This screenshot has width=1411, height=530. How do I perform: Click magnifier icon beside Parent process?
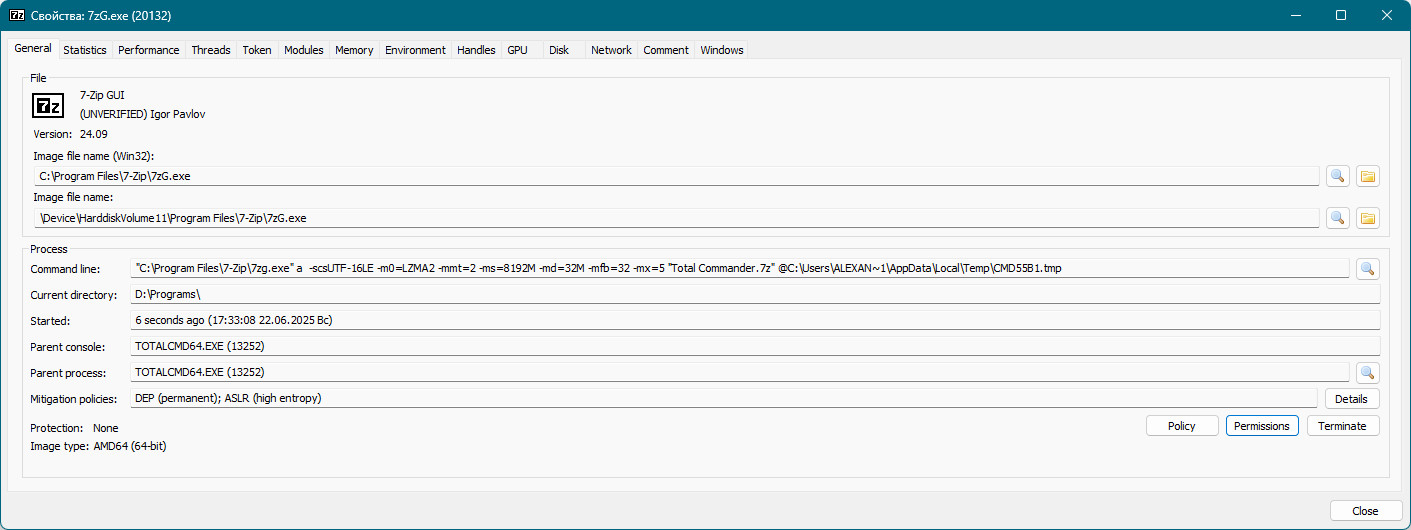1367,373
